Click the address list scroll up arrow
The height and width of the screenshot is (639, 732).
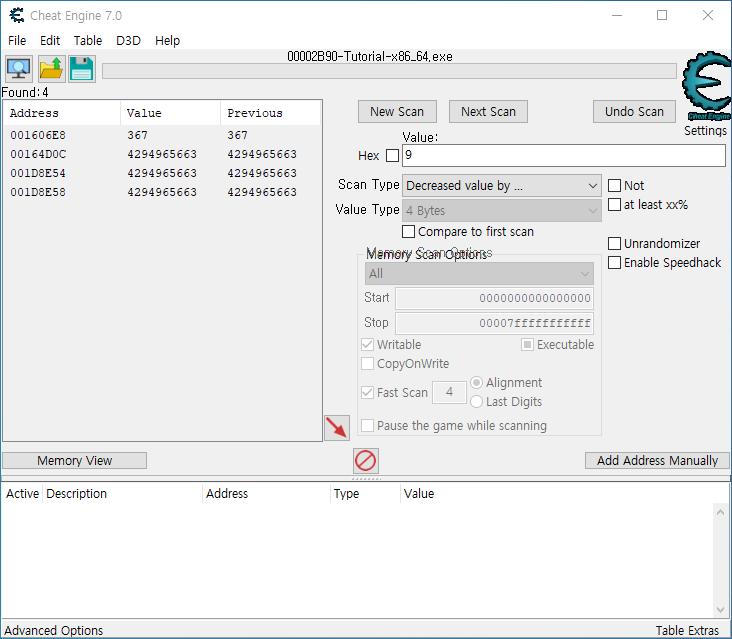[x=720, y=513]
